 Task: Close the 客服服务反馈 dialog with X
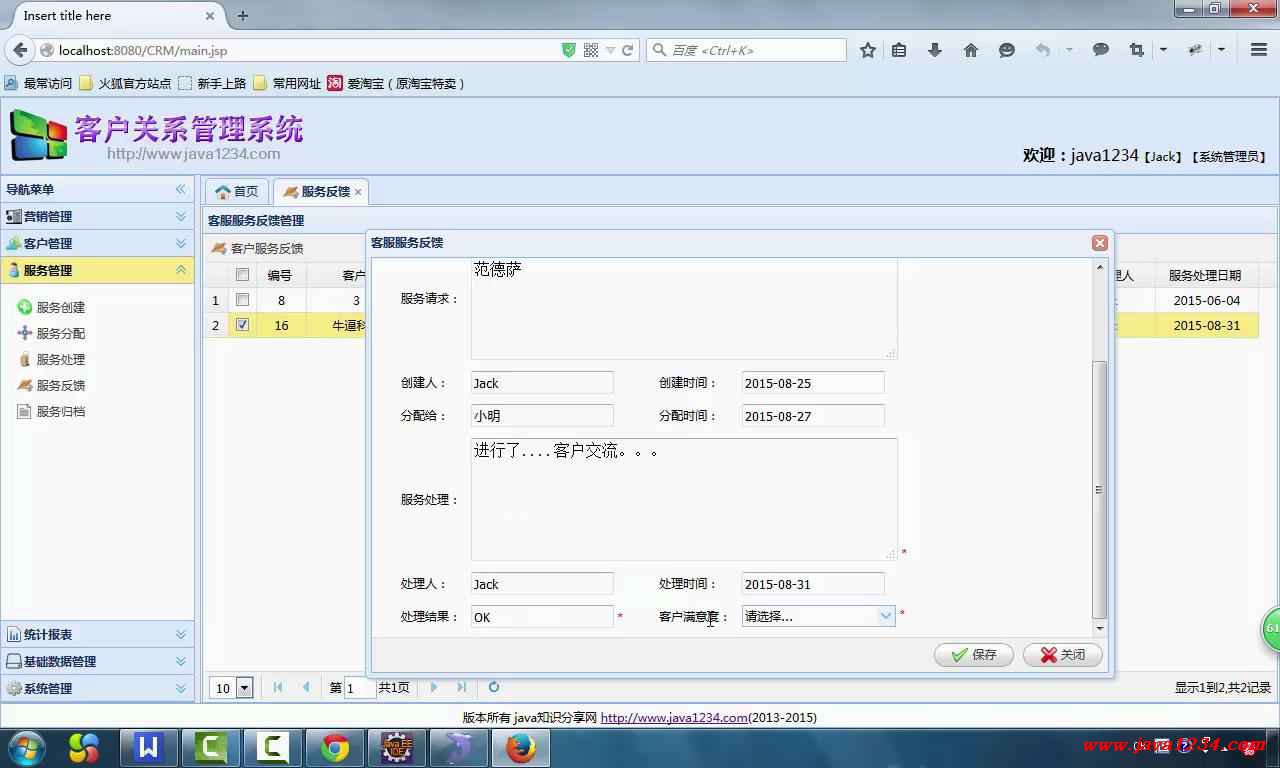click(x=1100, y=243)
